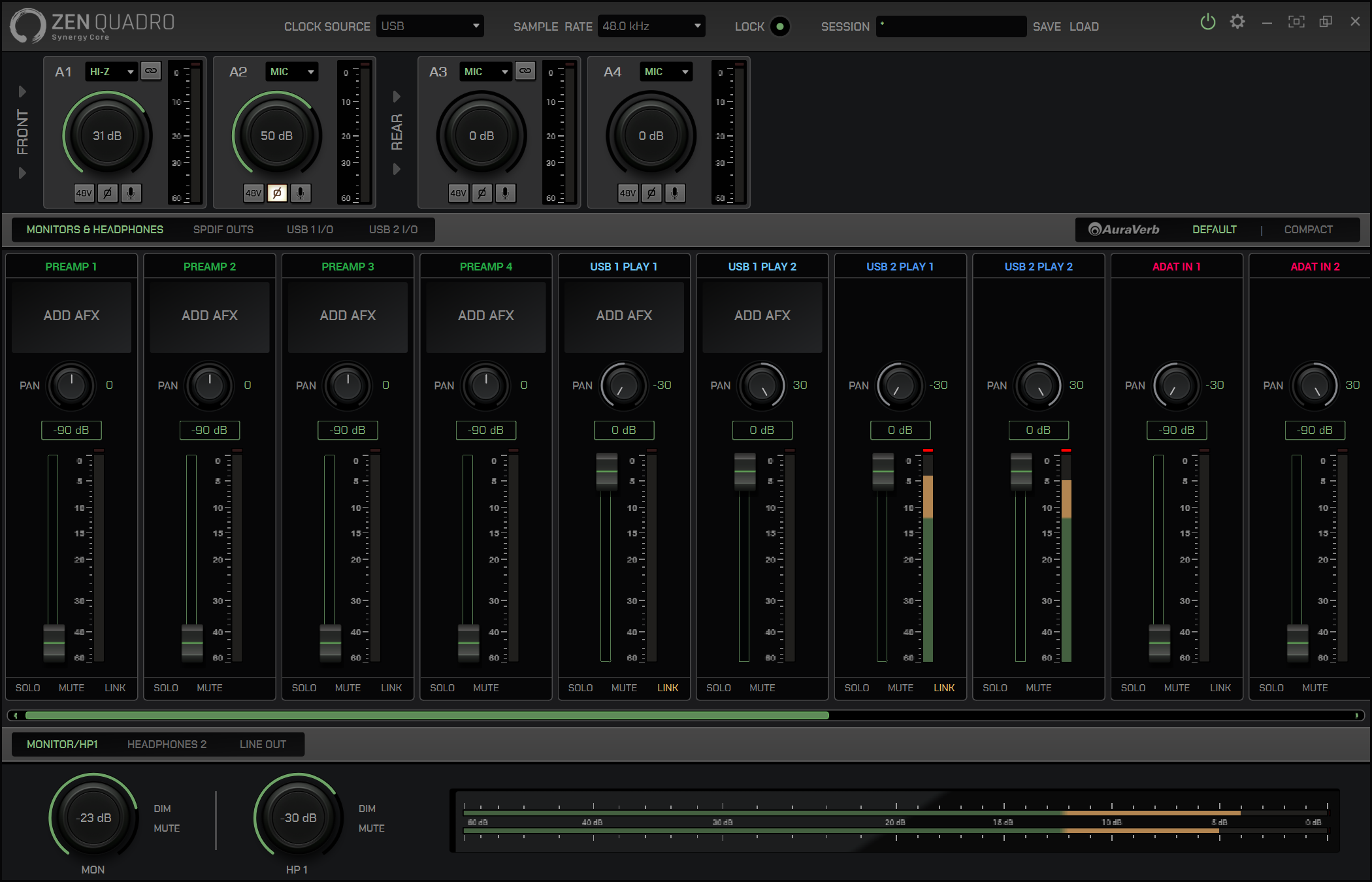Click the PREAMP 4 fader handle

pyautogui.click(x=468, y=643)
